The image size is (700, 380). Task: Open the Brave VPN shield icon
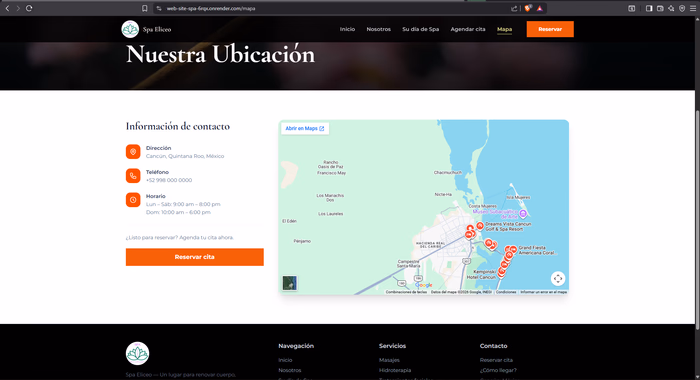pos(682,8)
